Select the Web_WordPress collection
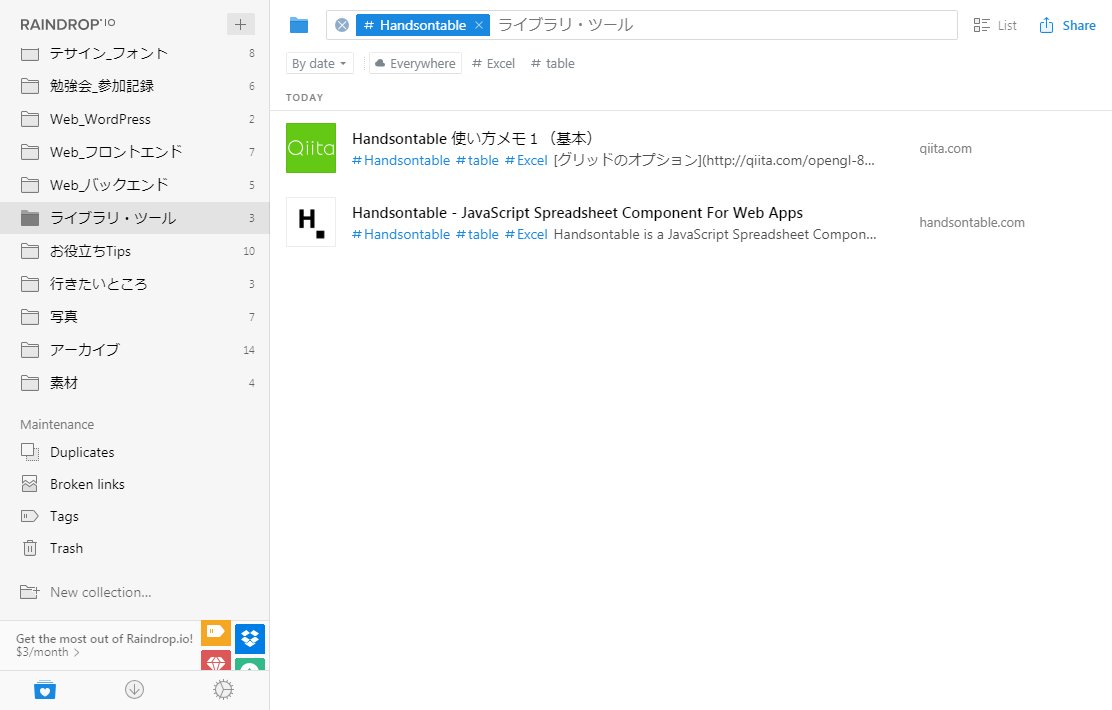The image size is (1112, 710). point(135,119)
